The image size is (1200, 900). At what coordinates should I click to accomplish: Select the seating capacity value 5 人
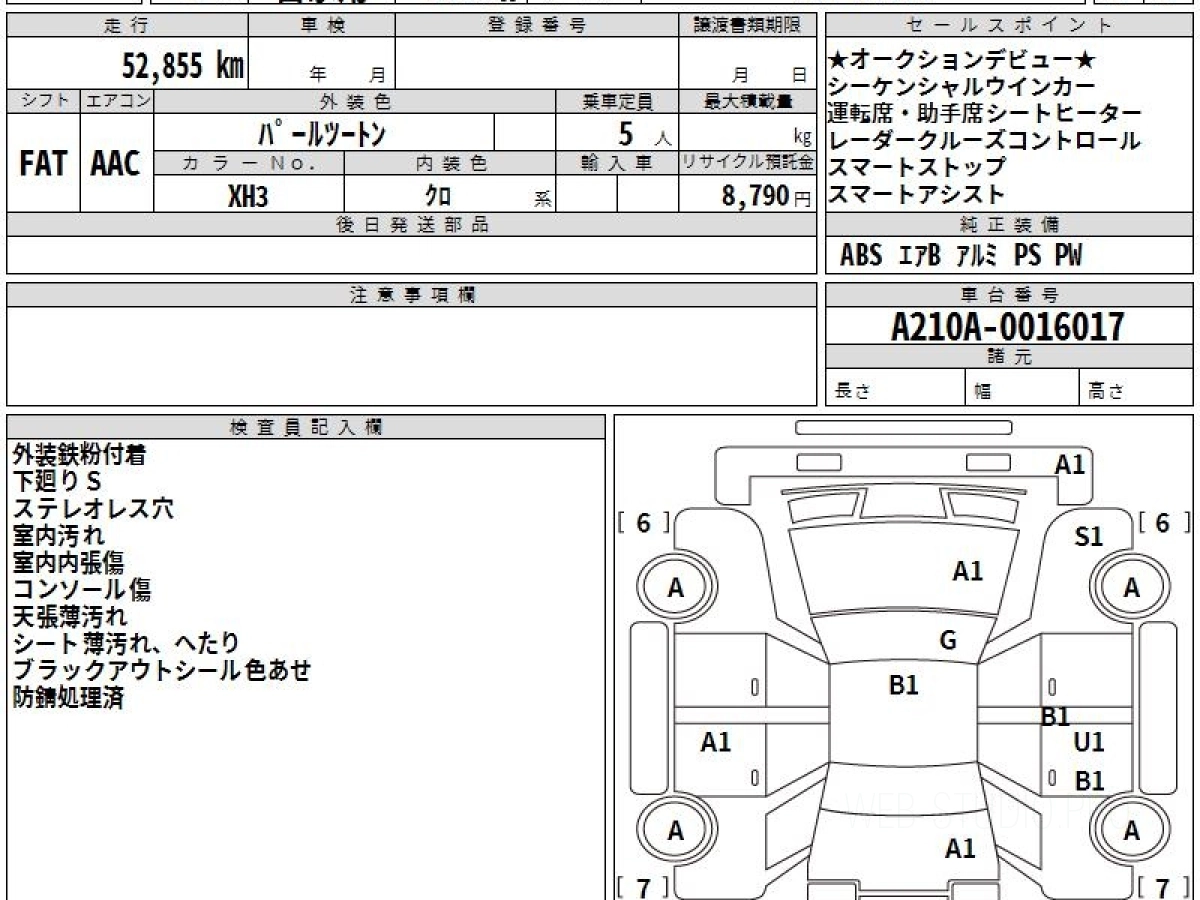pyautogui.click(x=644, y=133)
